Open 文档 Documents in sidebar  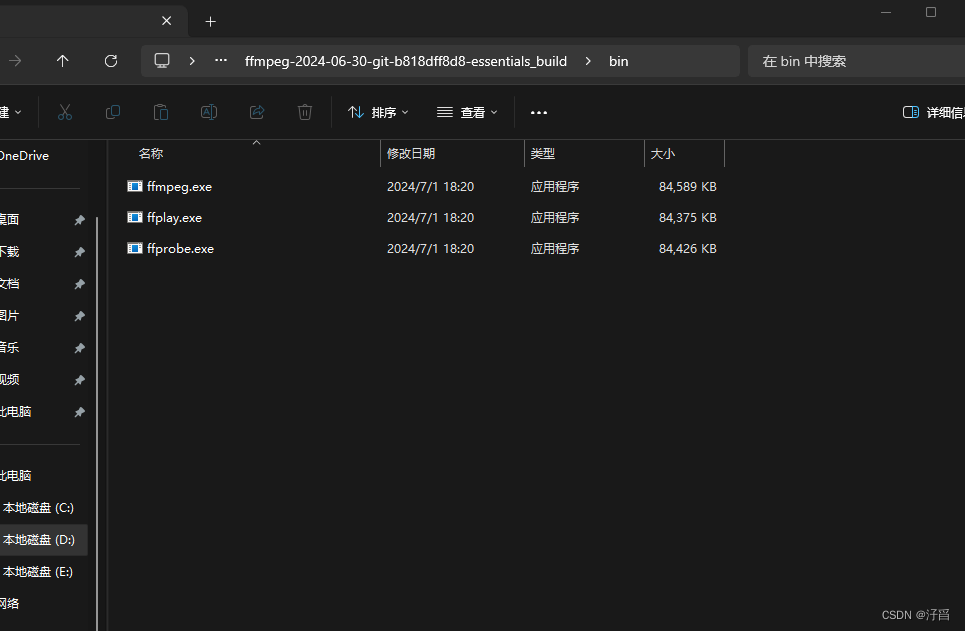click(x=10, y=284)
